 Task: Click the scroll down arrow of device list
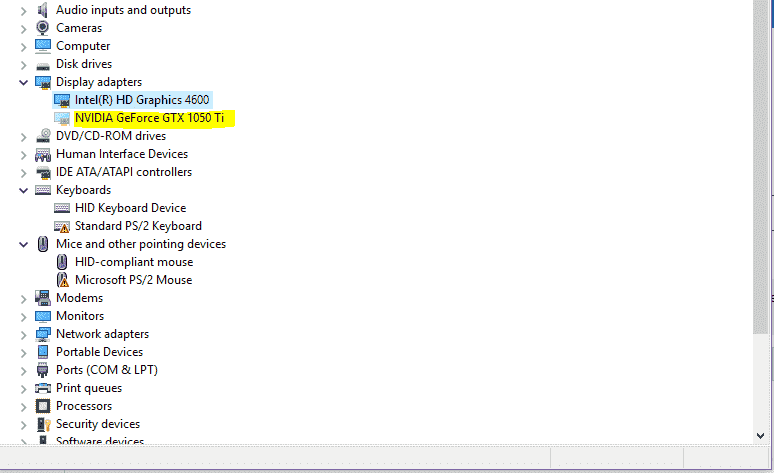tap(761, 436)
